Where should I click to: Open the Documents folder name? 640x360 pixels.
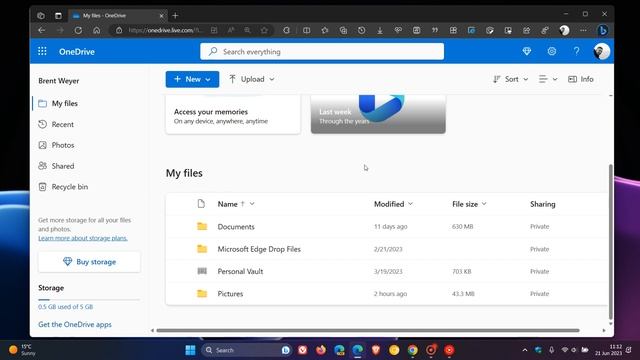(236, 227)
